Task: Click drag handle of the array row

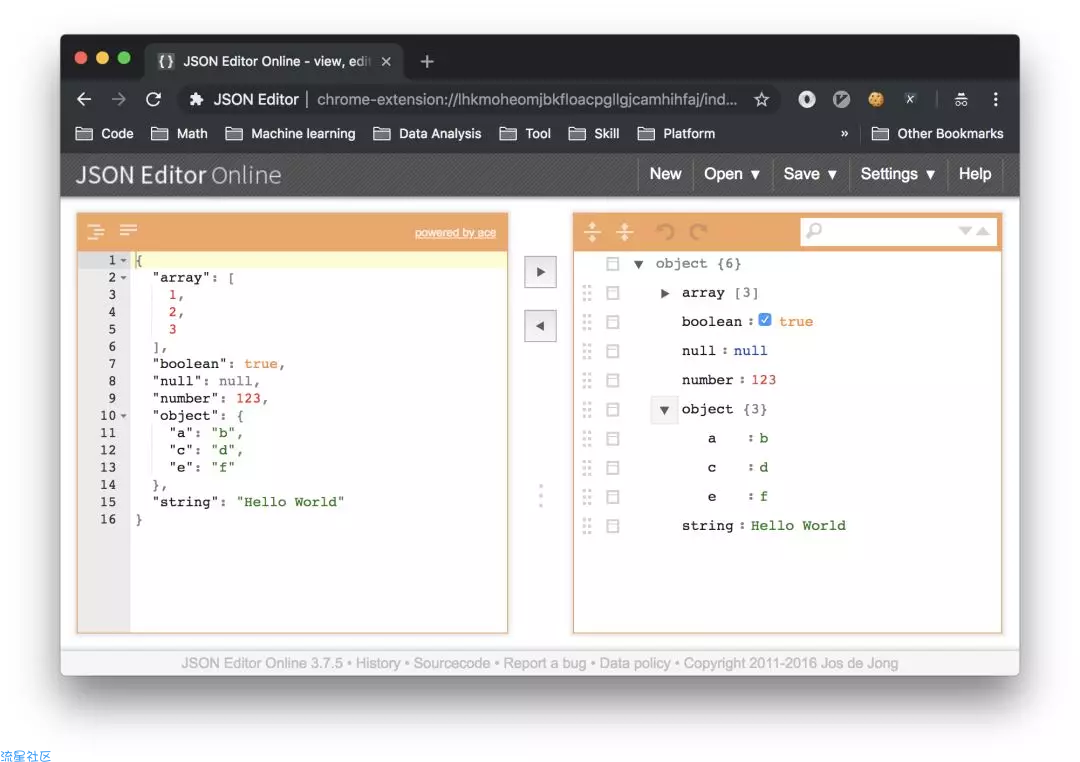Action: [587, 293]
